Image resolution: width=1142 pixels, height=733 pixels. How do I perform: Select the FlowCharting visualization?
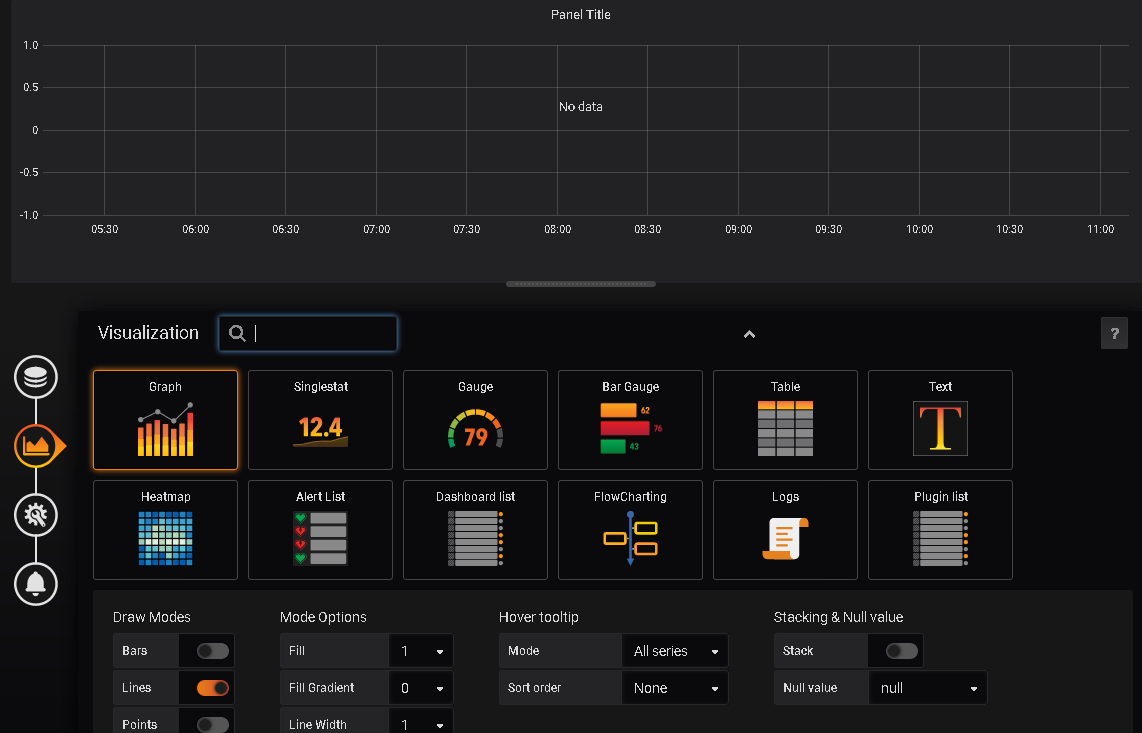click(630, 530)
